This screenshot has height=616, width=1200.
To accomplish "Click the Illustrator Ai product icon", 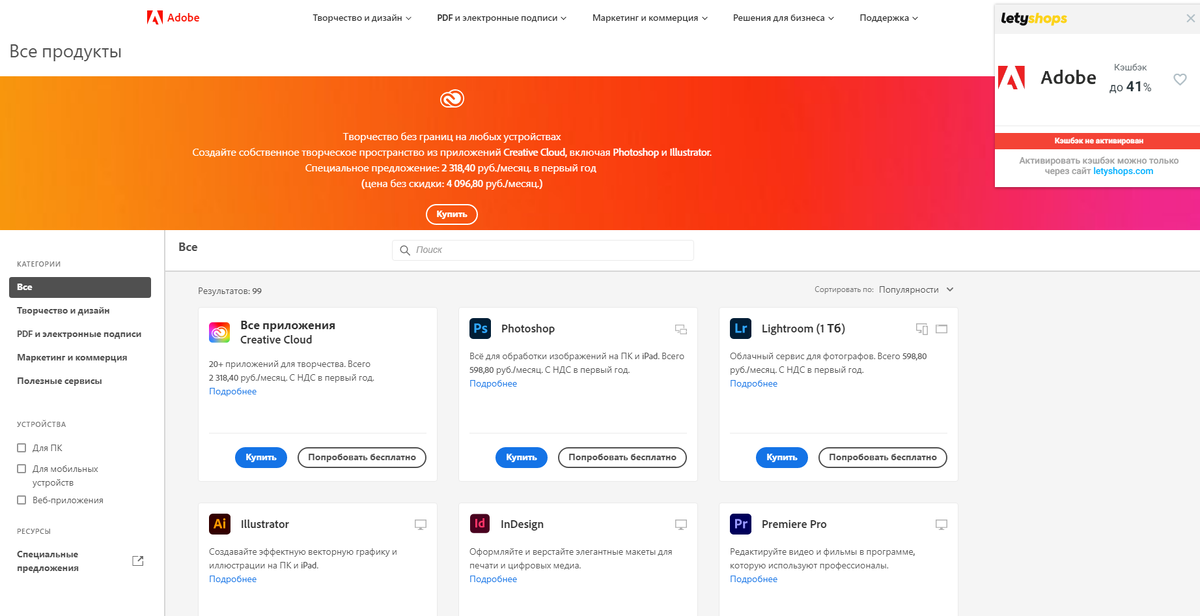I will point(220,524).
